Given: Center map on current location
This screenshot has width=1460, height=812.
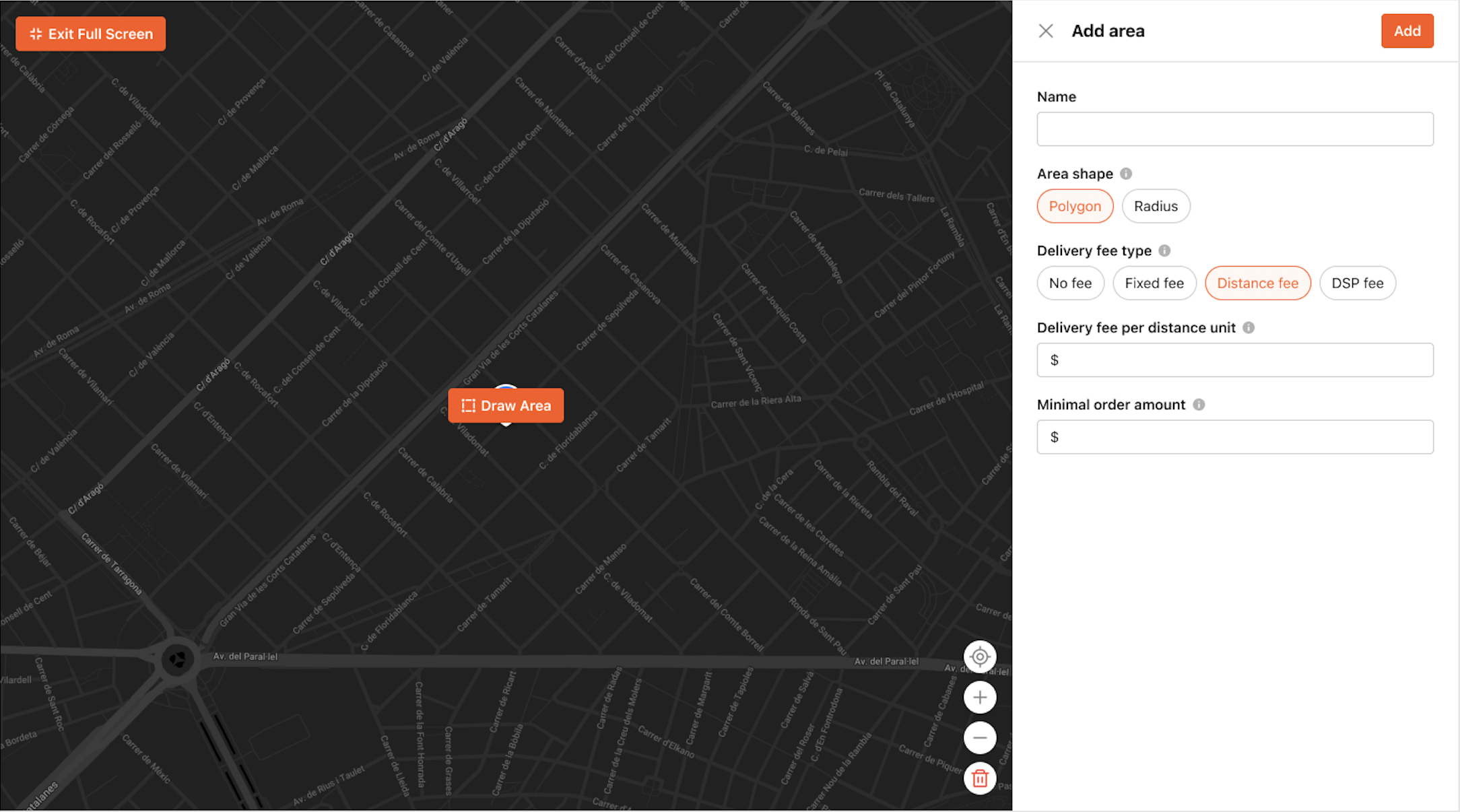Looking at the screenshot, I should point(980,656).
